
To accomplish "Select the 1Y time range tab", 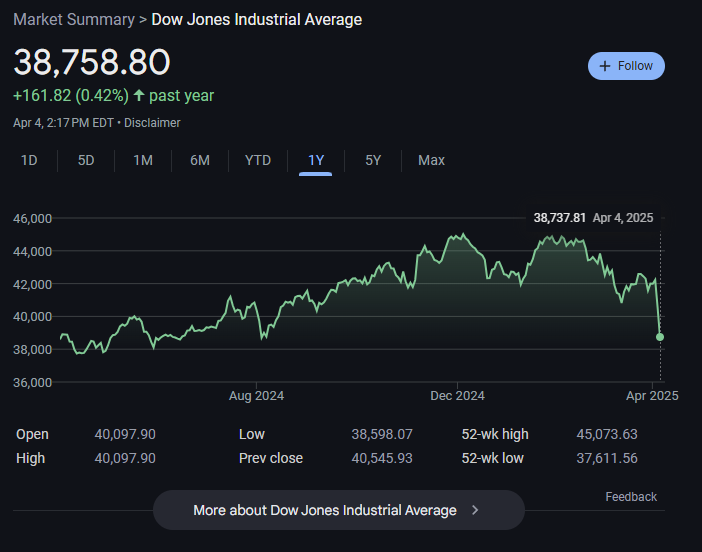I will (x=316, y=160).
